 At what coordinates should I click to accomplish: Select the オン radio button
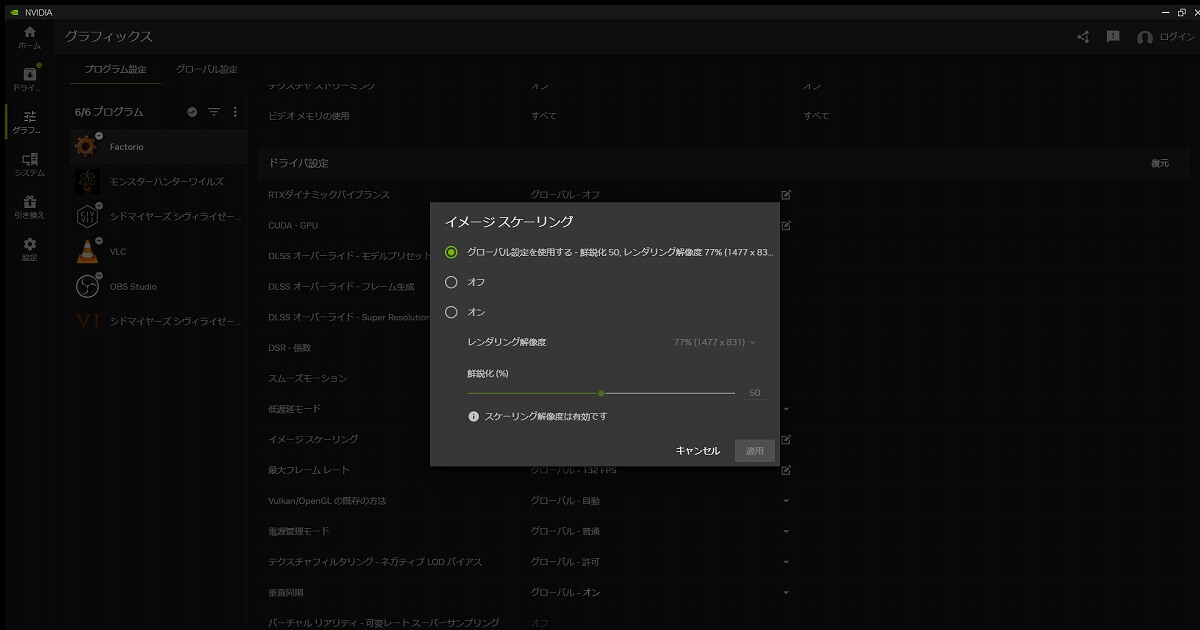451,311
